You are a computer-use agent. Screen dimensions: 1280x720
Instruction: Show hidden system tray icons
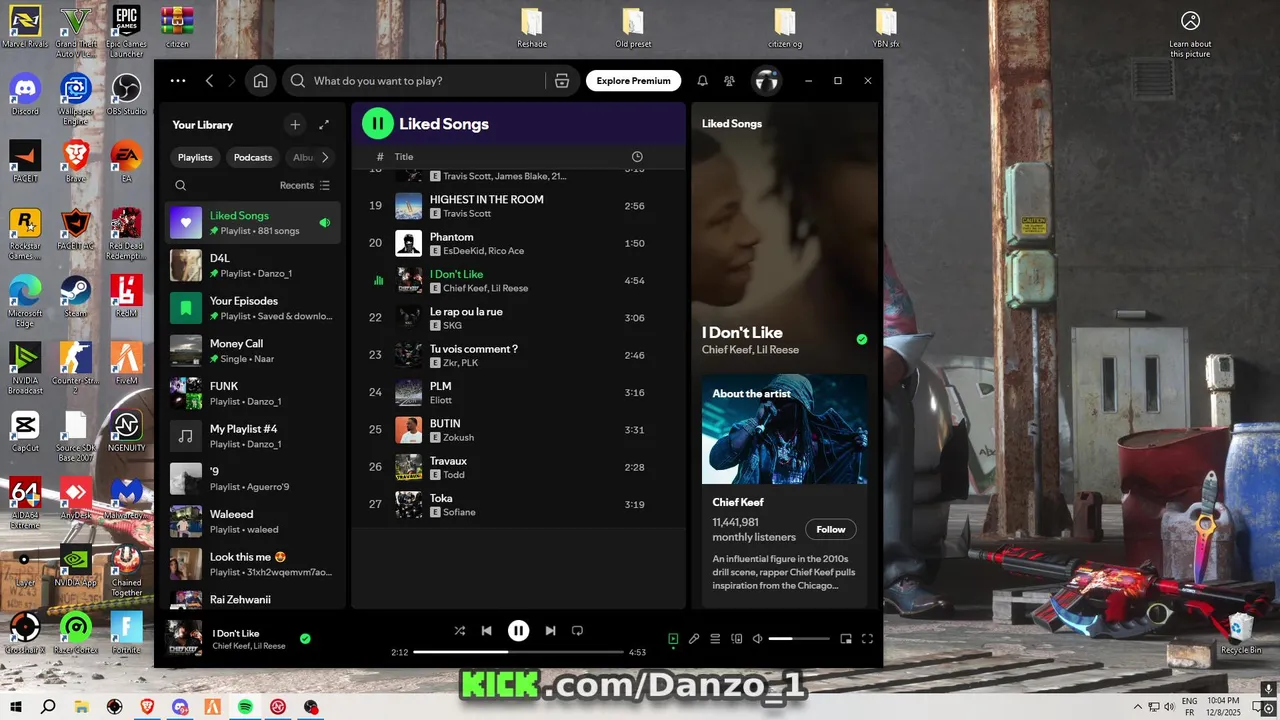pyautogui.click(x=1138, y=707)
